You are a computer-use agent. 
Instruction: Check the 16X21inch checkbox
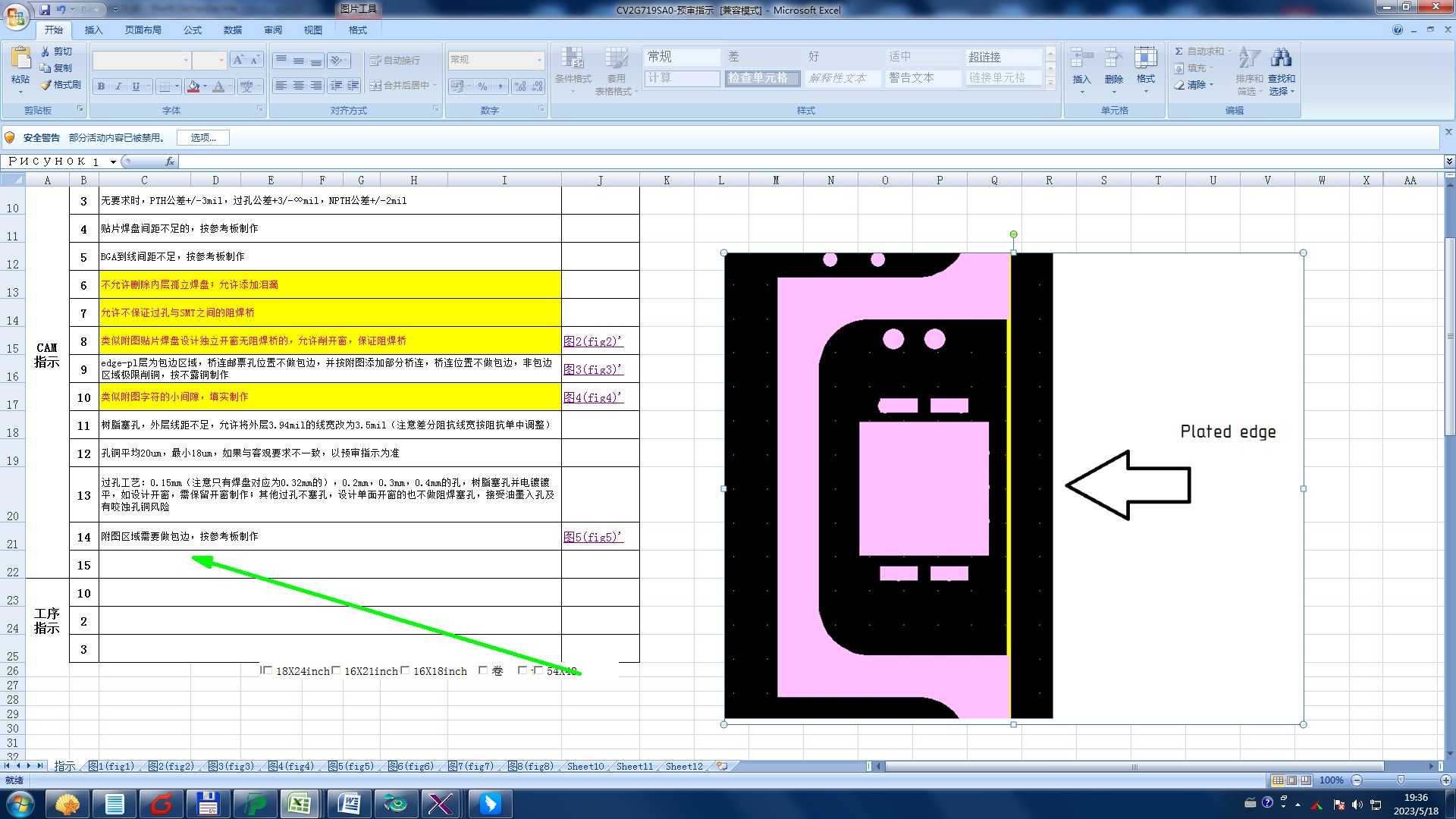point(336,670)
